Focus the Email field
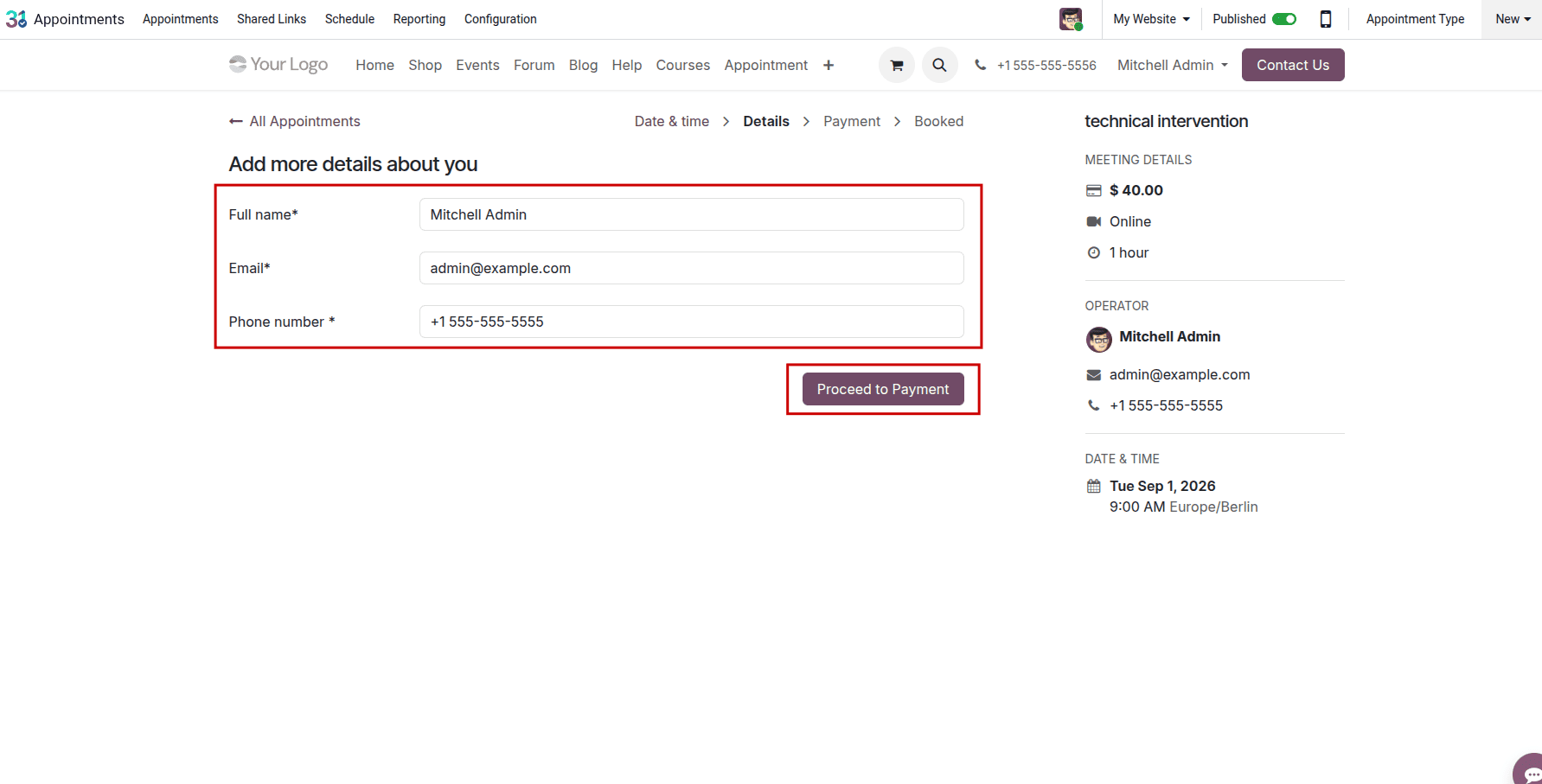Viewport: 1542px width, 784px height. click(691, 268)
